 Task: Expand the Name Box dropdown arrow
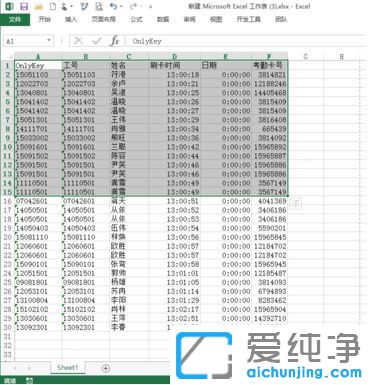pyautogui.click(x=49, y=41)
